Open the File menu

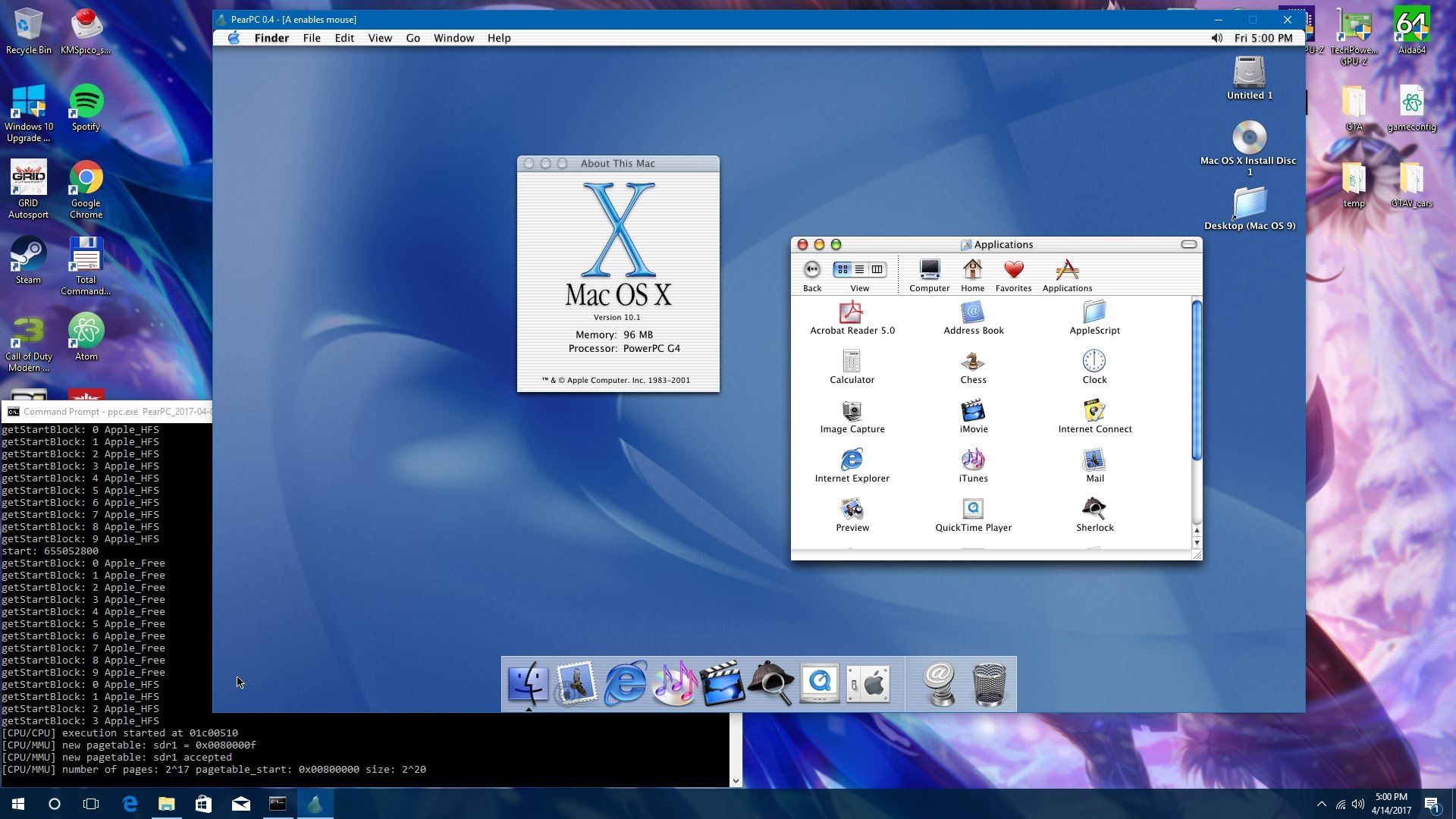(x=312, y=38)
